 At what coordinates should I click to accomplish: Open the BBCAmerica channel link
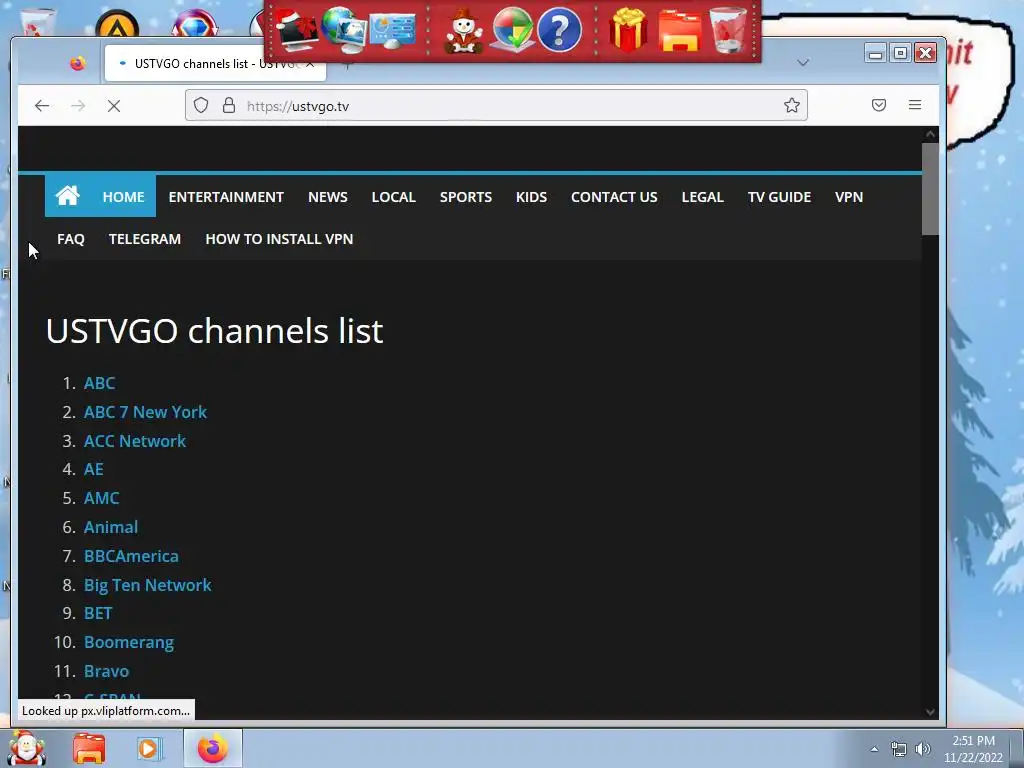coord(131,556)
